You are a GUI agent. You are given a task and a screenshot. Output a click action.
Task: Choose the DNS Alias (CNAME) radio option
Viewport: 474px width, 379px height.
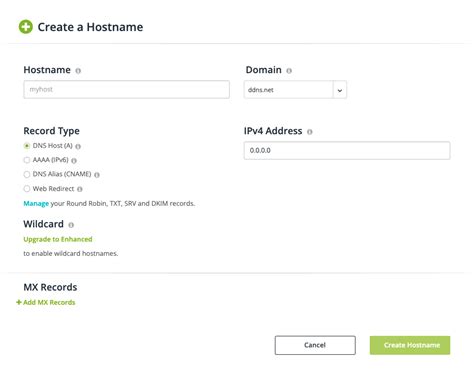[27, 174]
